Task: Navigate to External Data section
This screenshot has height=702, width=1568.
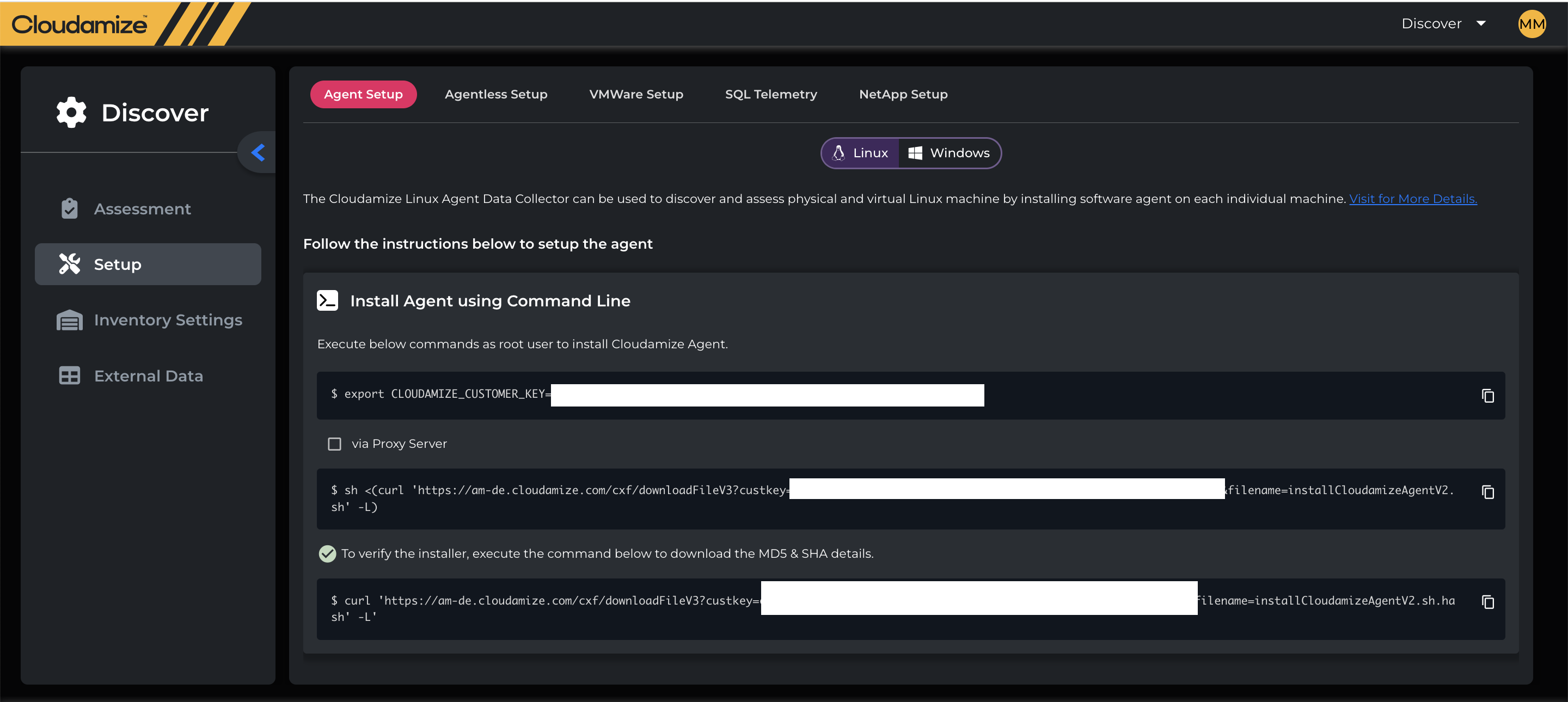Action: pyautogui.click(x=148, y=376)
